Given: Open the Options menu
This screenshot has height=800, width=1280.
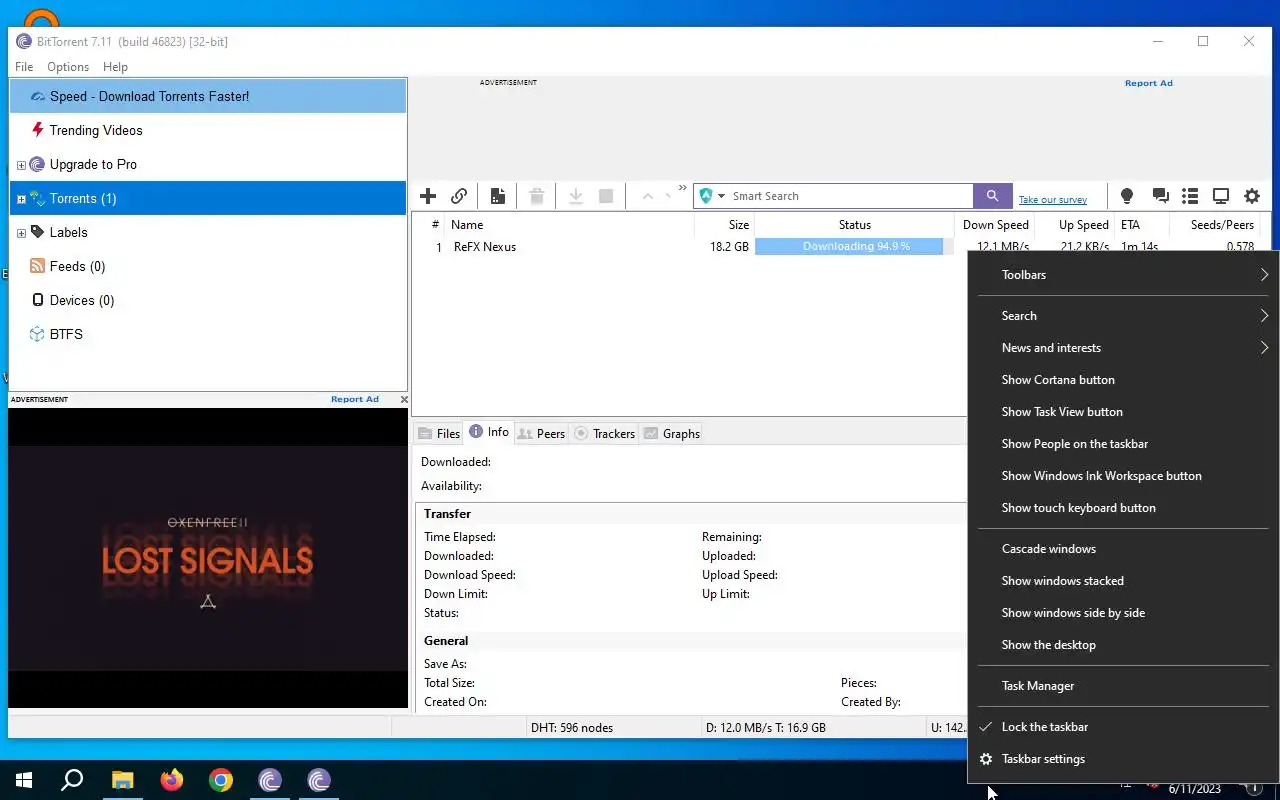Looking at the screenshot, I should click(68, 66).
